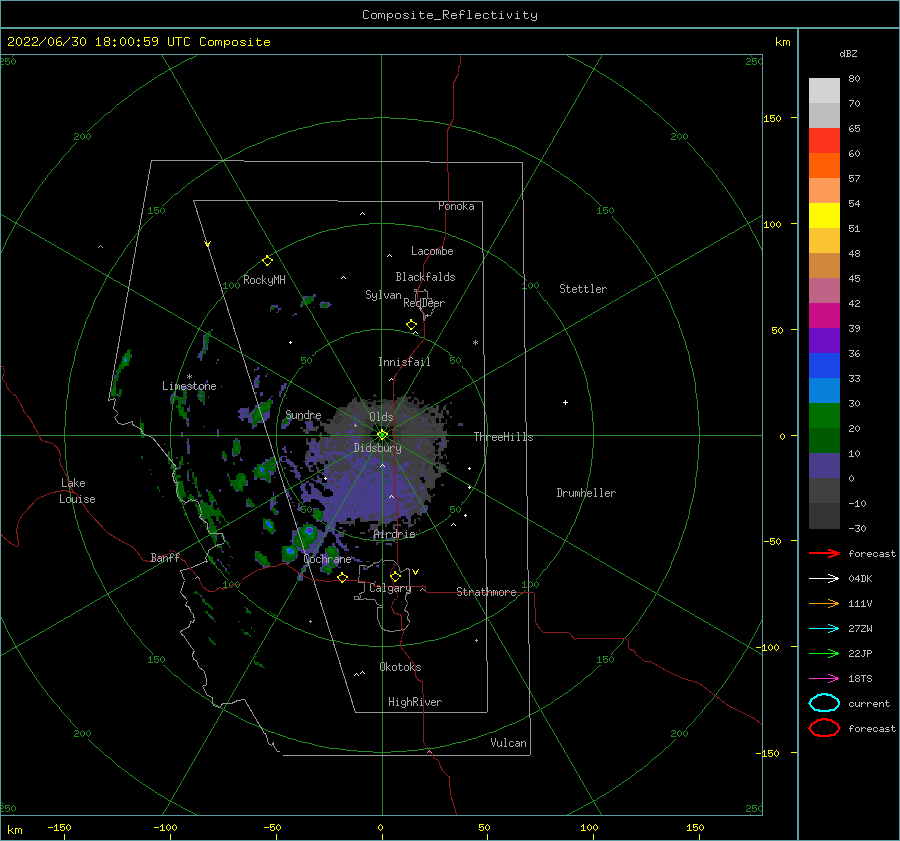
Task: Click the light gray 70-80 dBZ swatch
Action: [824, 91]
